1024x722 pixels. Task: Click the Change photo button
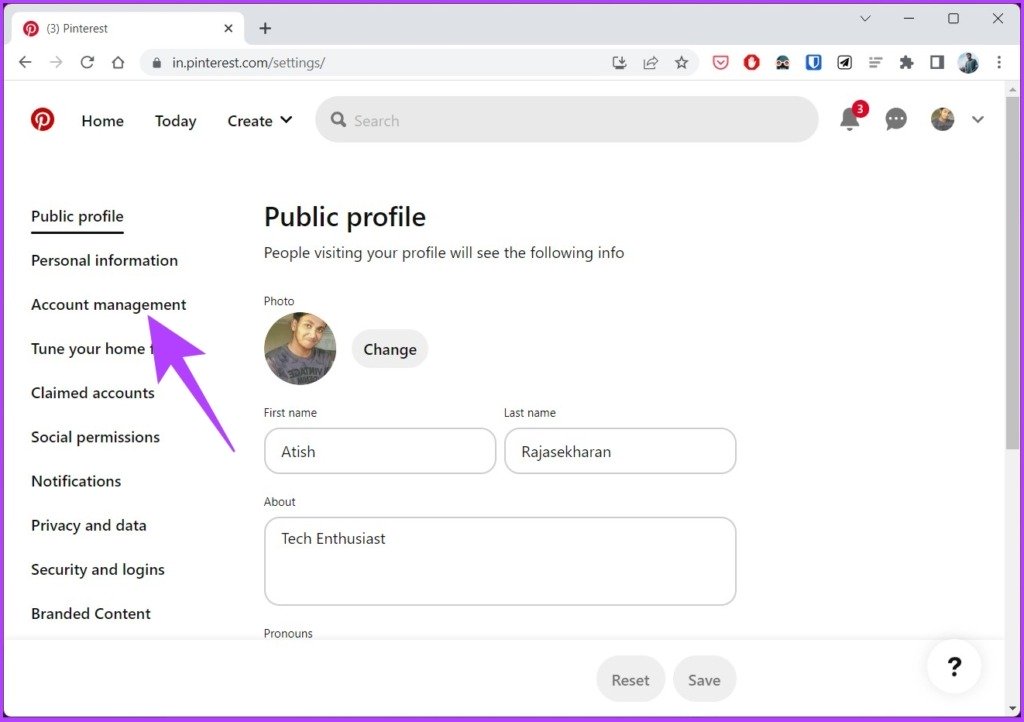390,349
